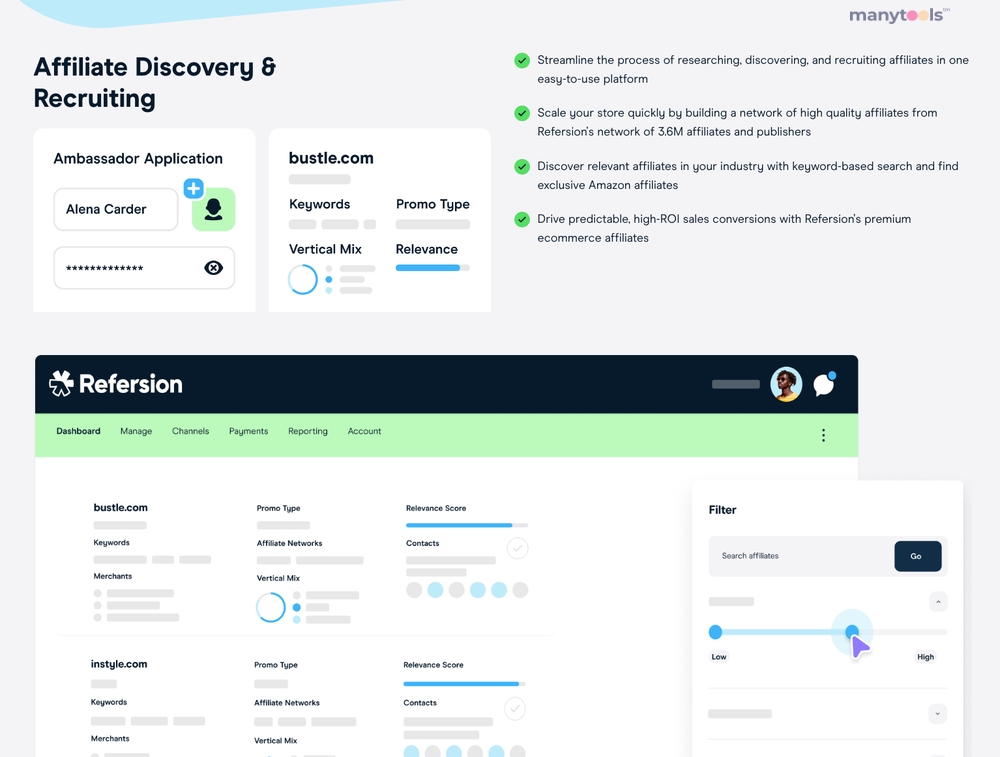Click the green checkmark beside 'Discover relevant affiliates'
The image size is (1000, 757).
click(x=522, y=166)
